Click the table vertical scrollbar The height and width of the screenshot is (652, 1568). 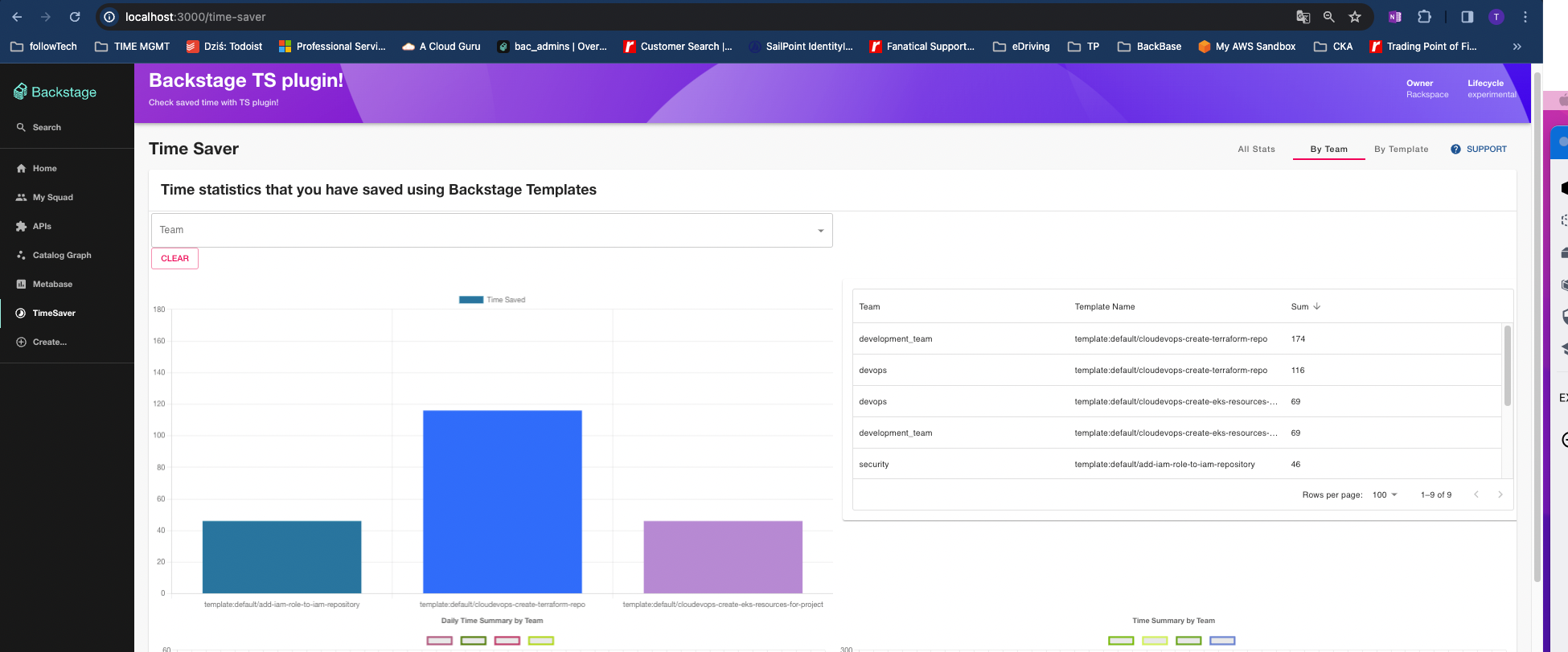coord(1507,366)
